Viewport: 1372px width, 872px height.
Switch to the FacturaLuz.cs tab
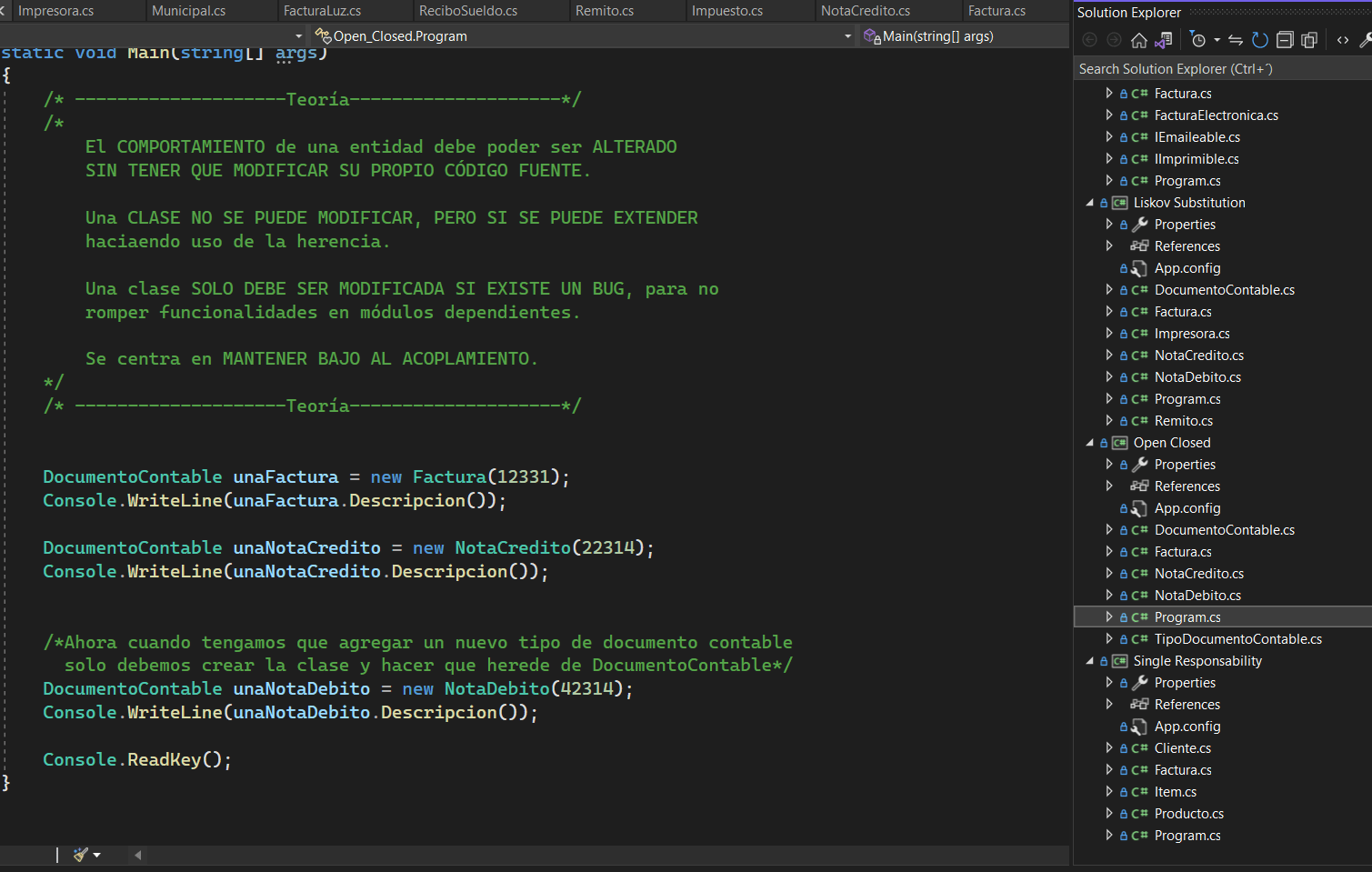(x=322, y=11)
